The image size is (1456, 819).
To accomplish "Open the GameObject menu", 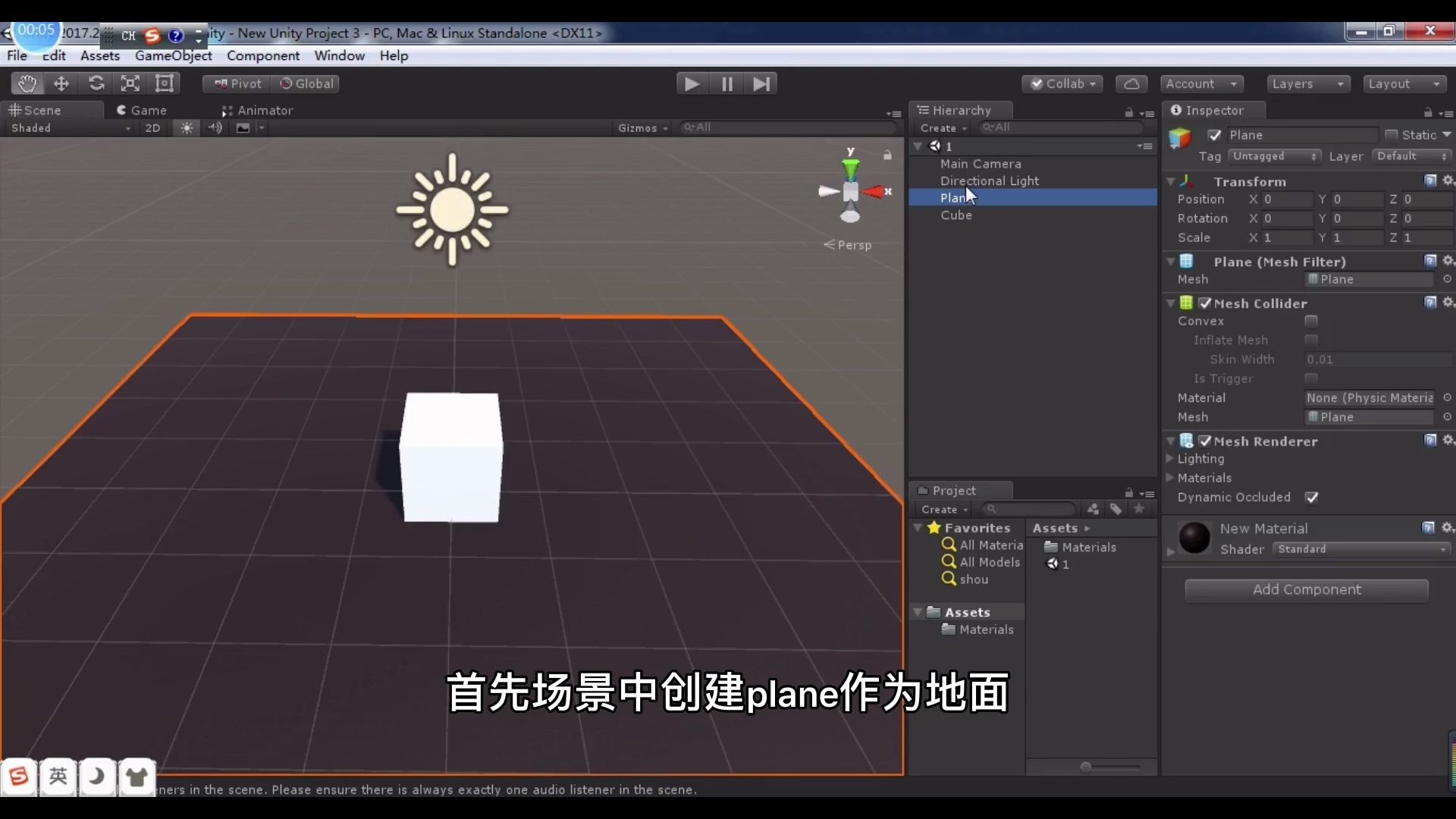I will pos(173,55).
